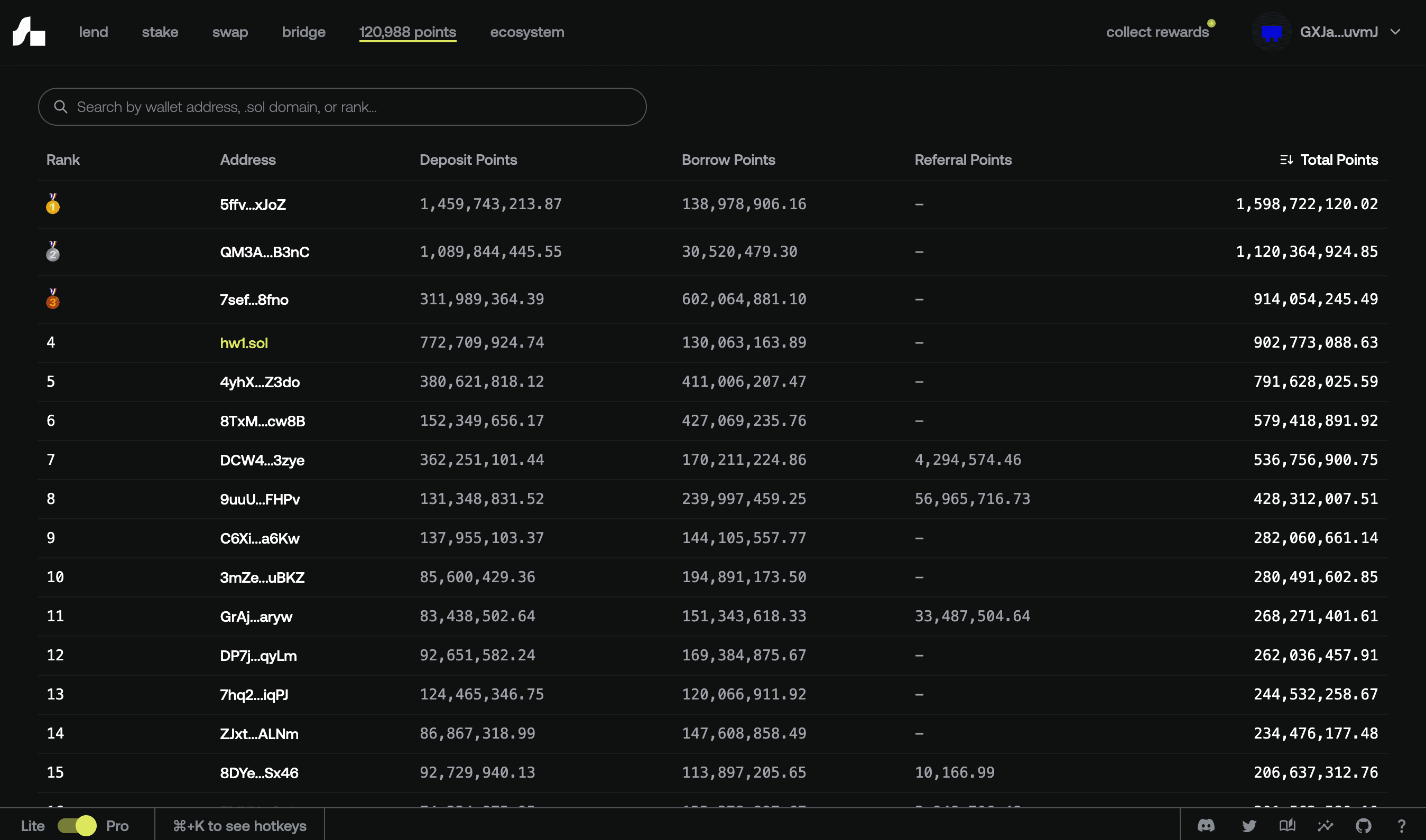The width and height of the screenshot is (1426, 840).
Task: Open the analytics chart icon
Action: coord(1325,825)
